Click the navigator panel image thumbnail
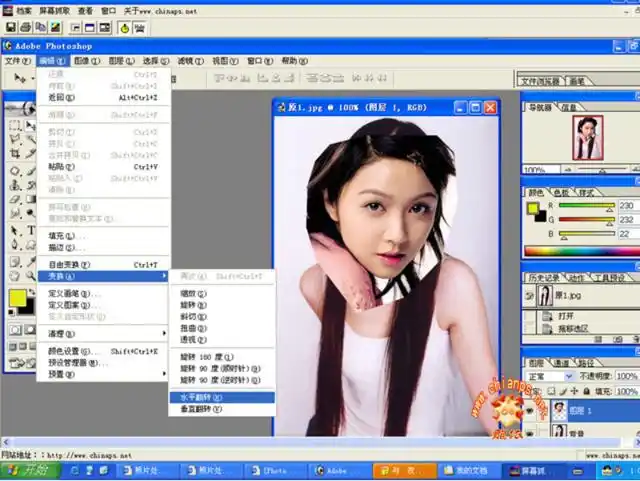 (x=587, y=137)
